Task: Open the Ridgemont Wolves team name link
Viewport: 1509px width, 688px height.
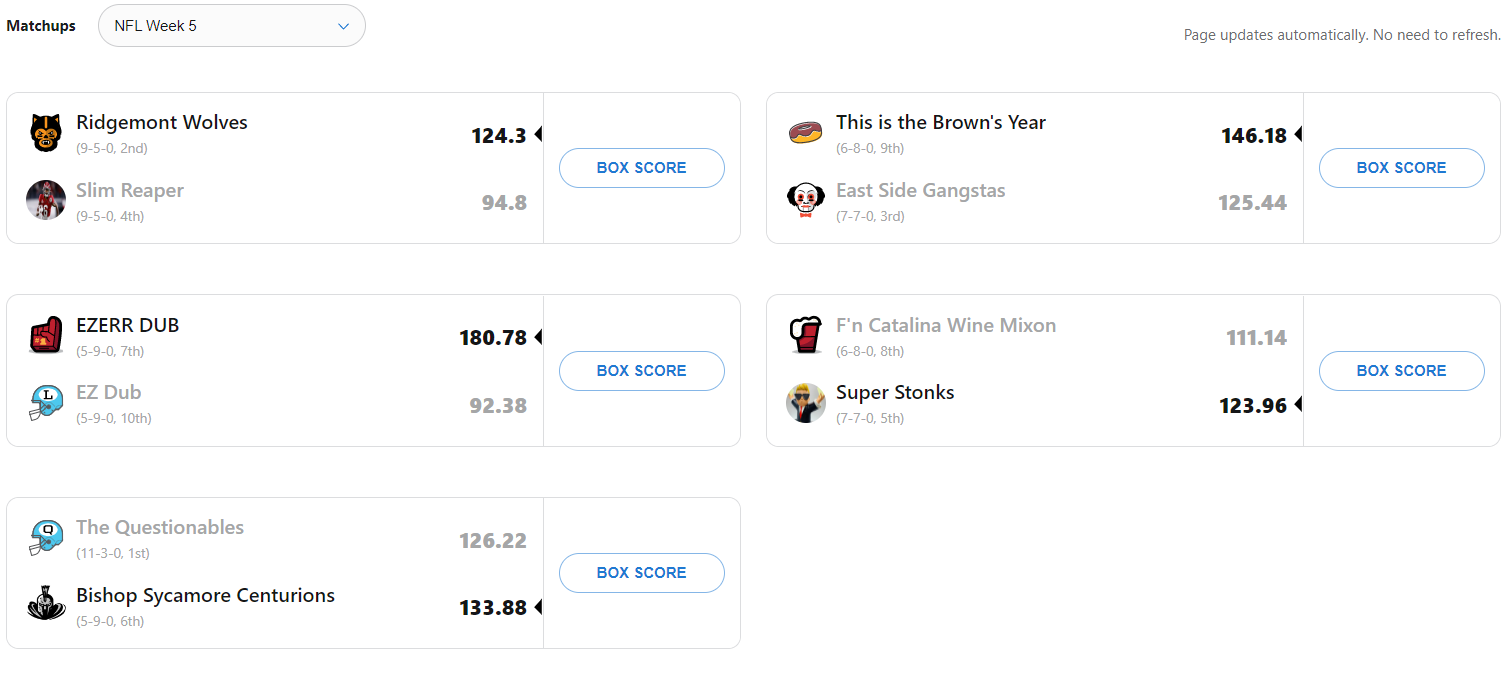Action: tap(162, 123)
